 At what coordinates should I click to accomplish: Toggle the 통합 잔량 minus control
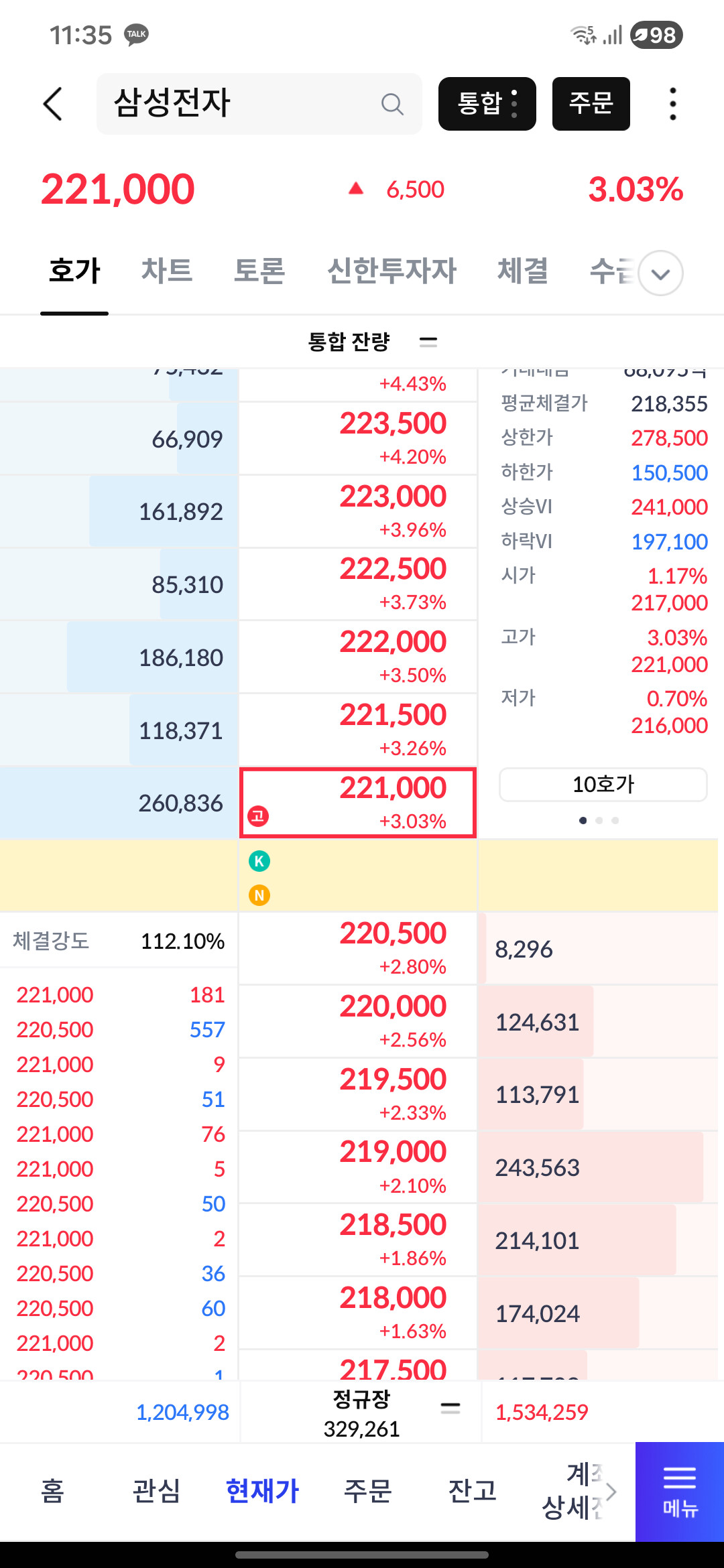[x=428, y=342]
